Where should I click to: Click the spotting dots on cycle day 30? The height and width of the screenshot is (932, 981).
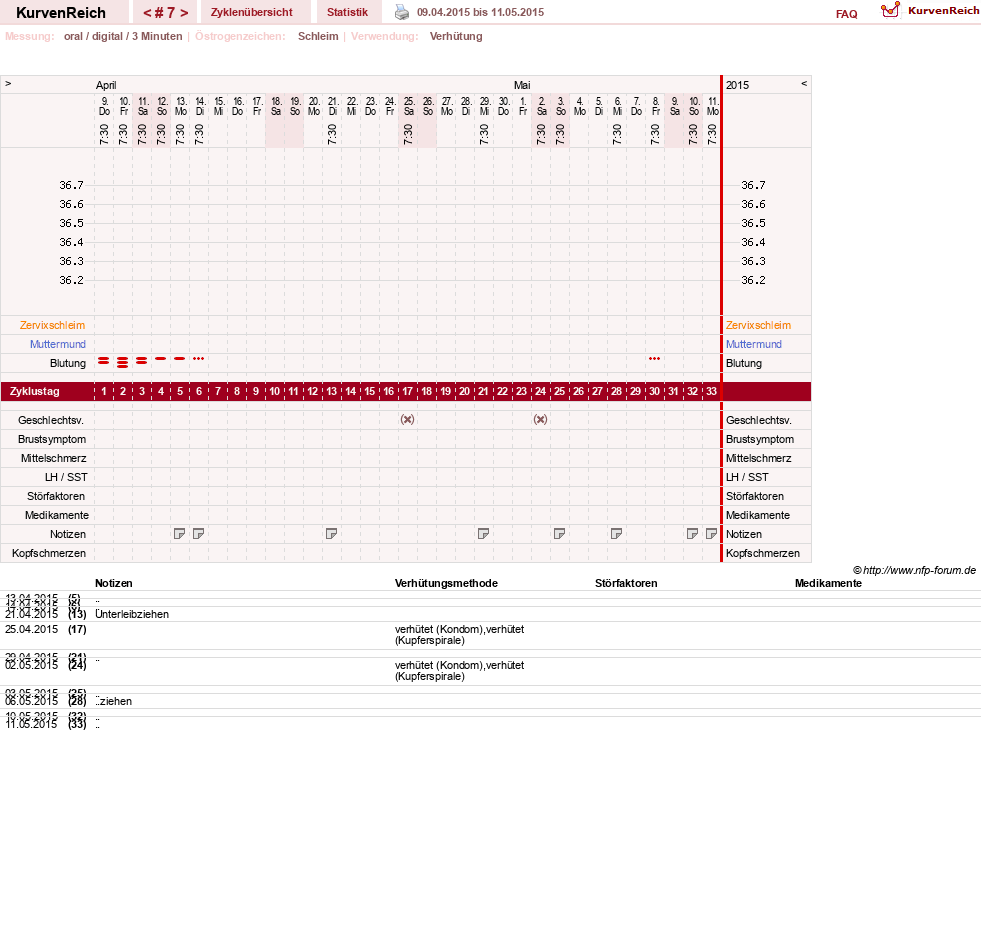pyautogui.click(x=654, y=358)
